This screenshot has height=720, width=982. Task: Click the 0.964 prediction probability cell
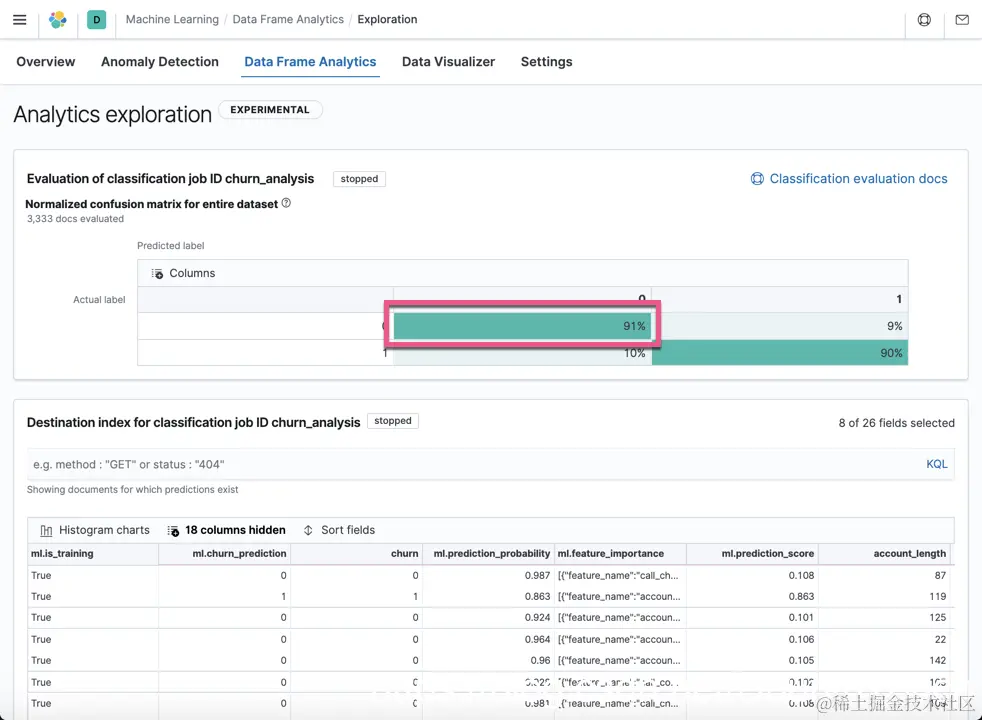click(x=488, y=639)
